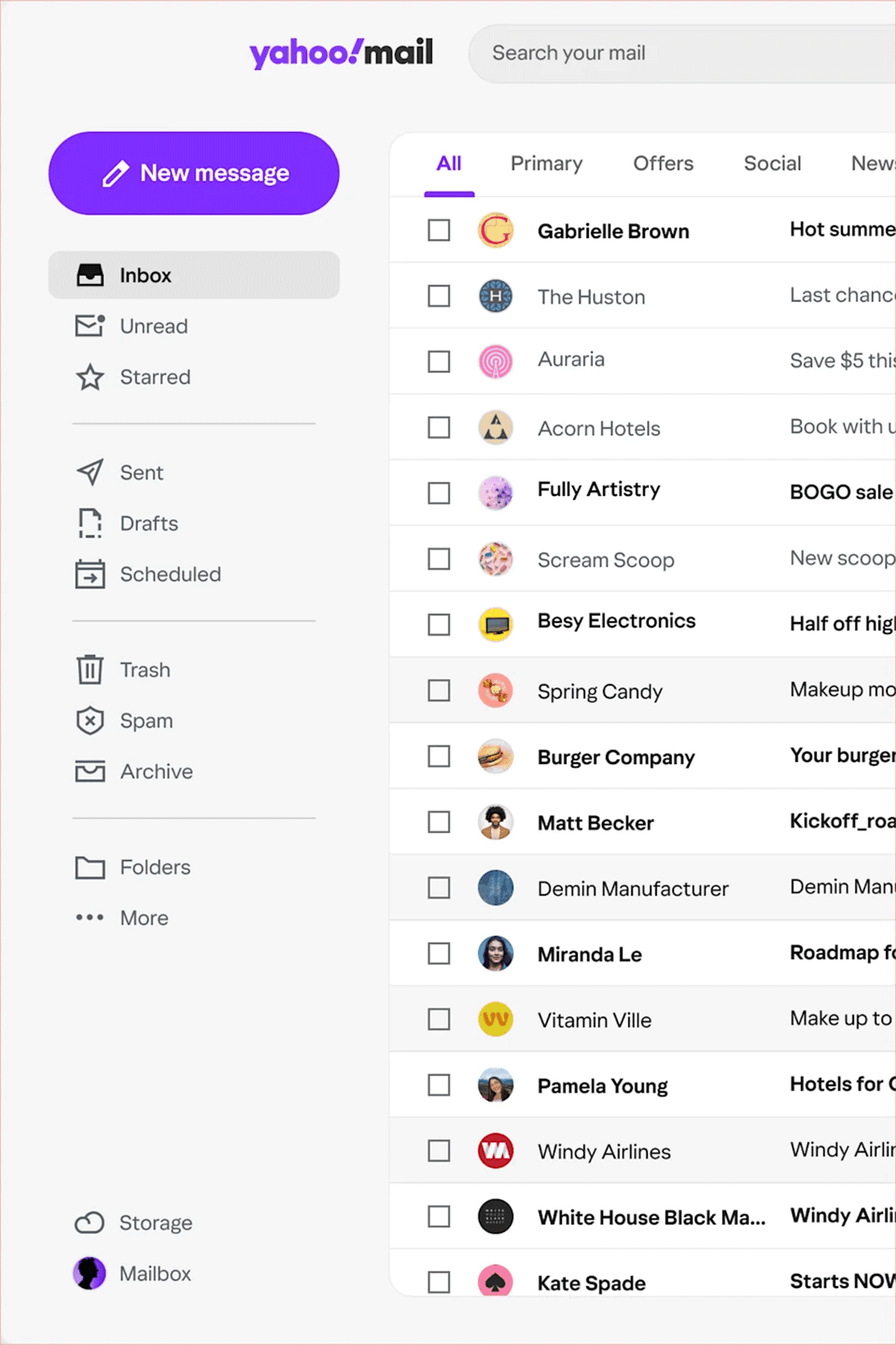Click the Drafts page icon
This screenshot has height=1345, width=896.
pyautogui.click(x=90, y=523)
